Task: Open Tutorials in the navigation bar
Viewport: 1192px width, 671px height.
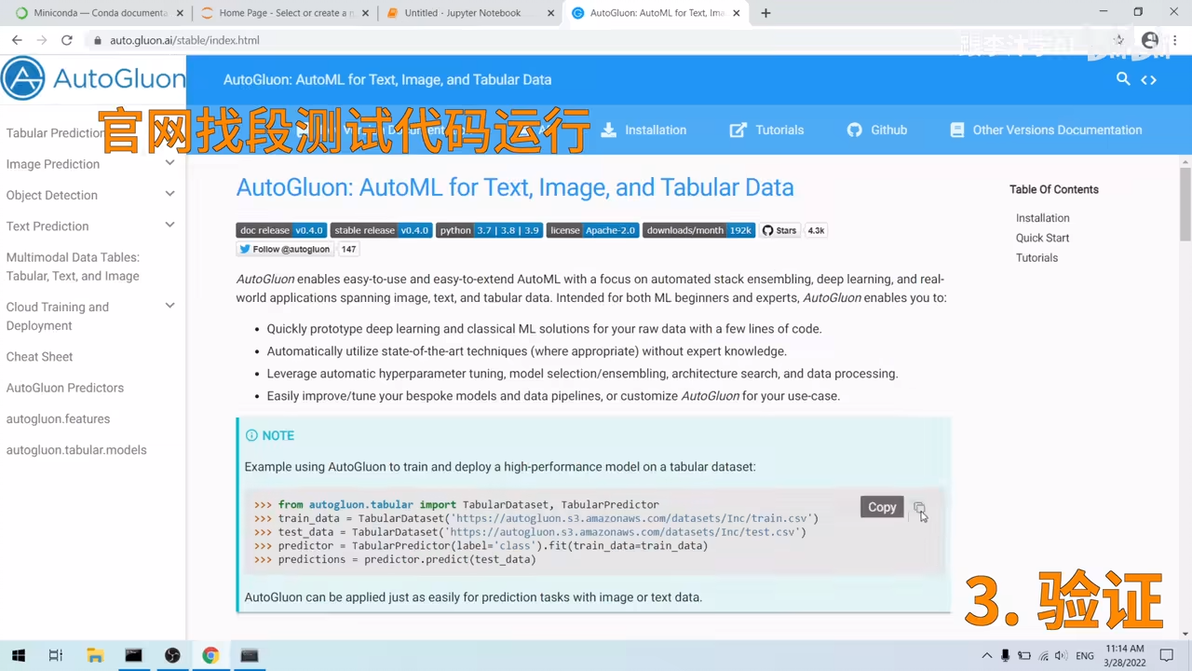Action: pyautogui.click(x=766, y=130)
